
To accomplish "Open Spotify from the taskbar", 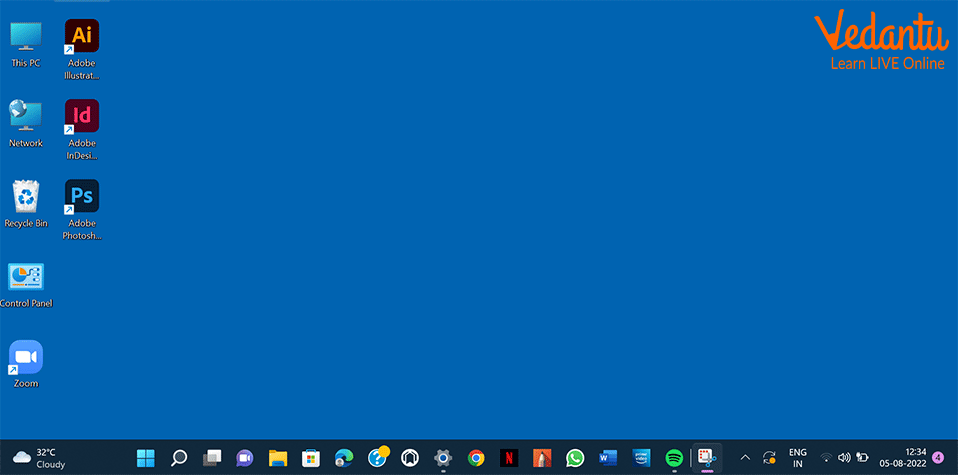I will pos(674,458).
